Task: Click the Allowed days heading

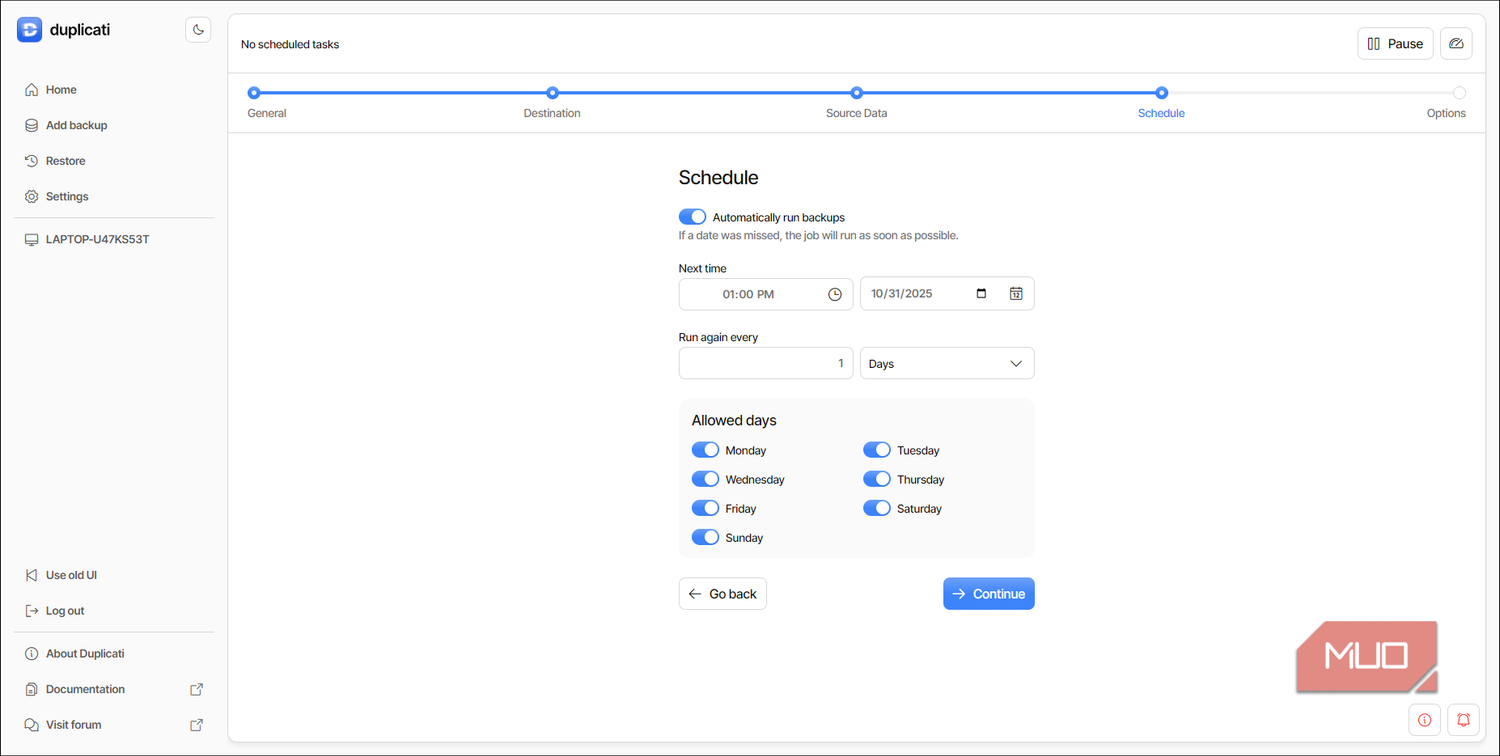Action: tap(734, 421)
